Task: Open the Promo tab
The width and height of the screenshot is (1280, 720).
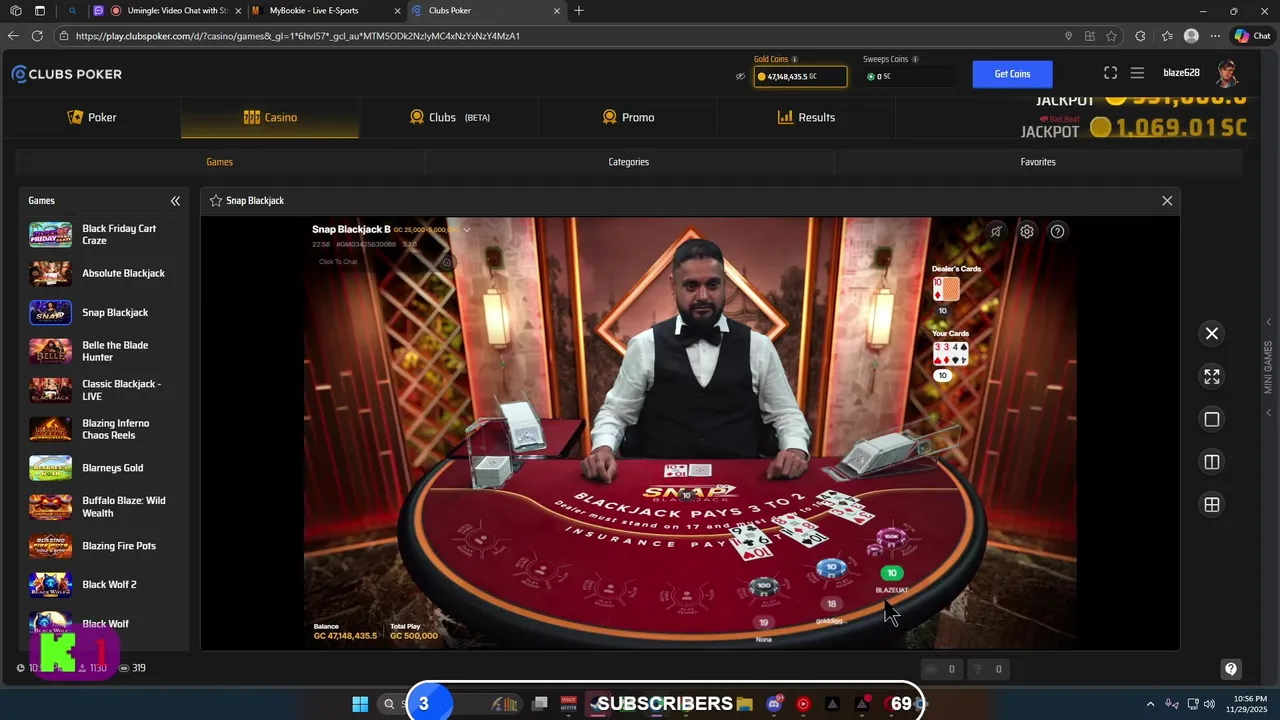Action: (628, 117)
